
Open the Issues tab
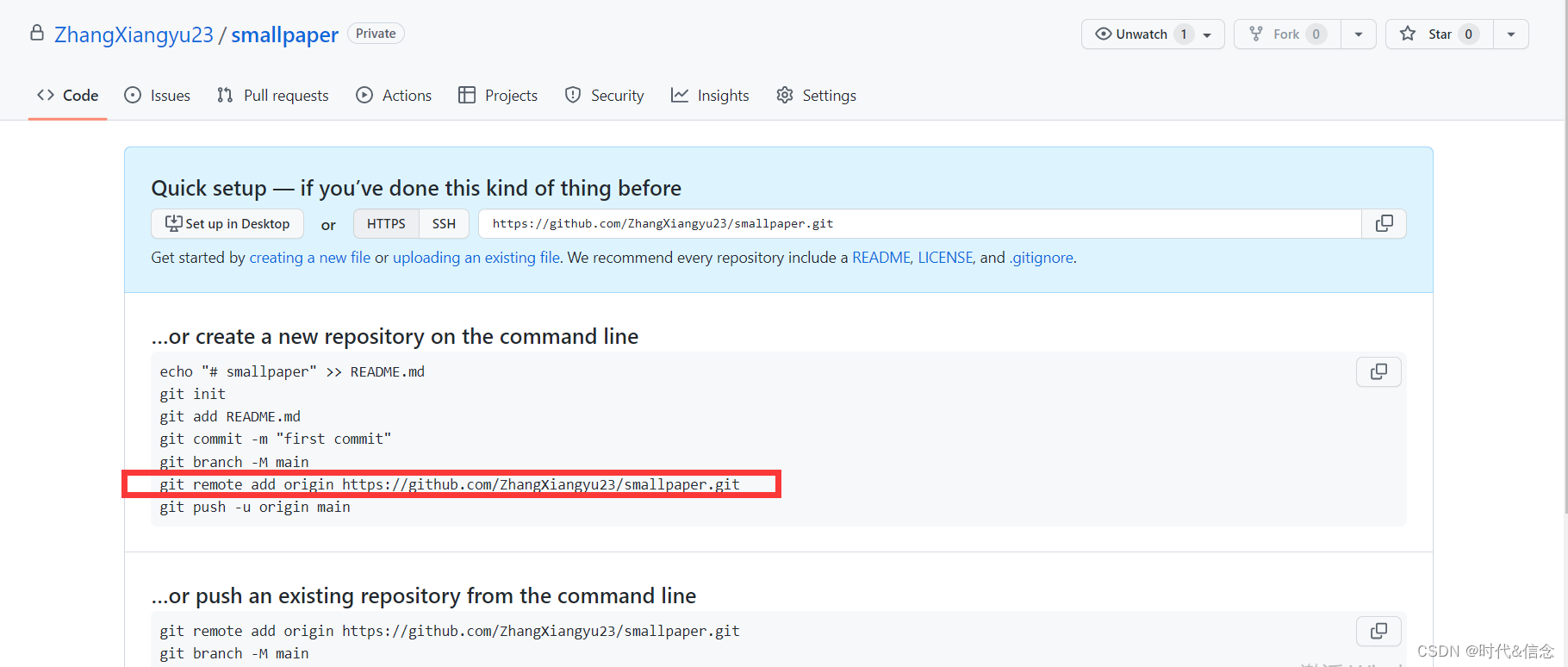158,96
